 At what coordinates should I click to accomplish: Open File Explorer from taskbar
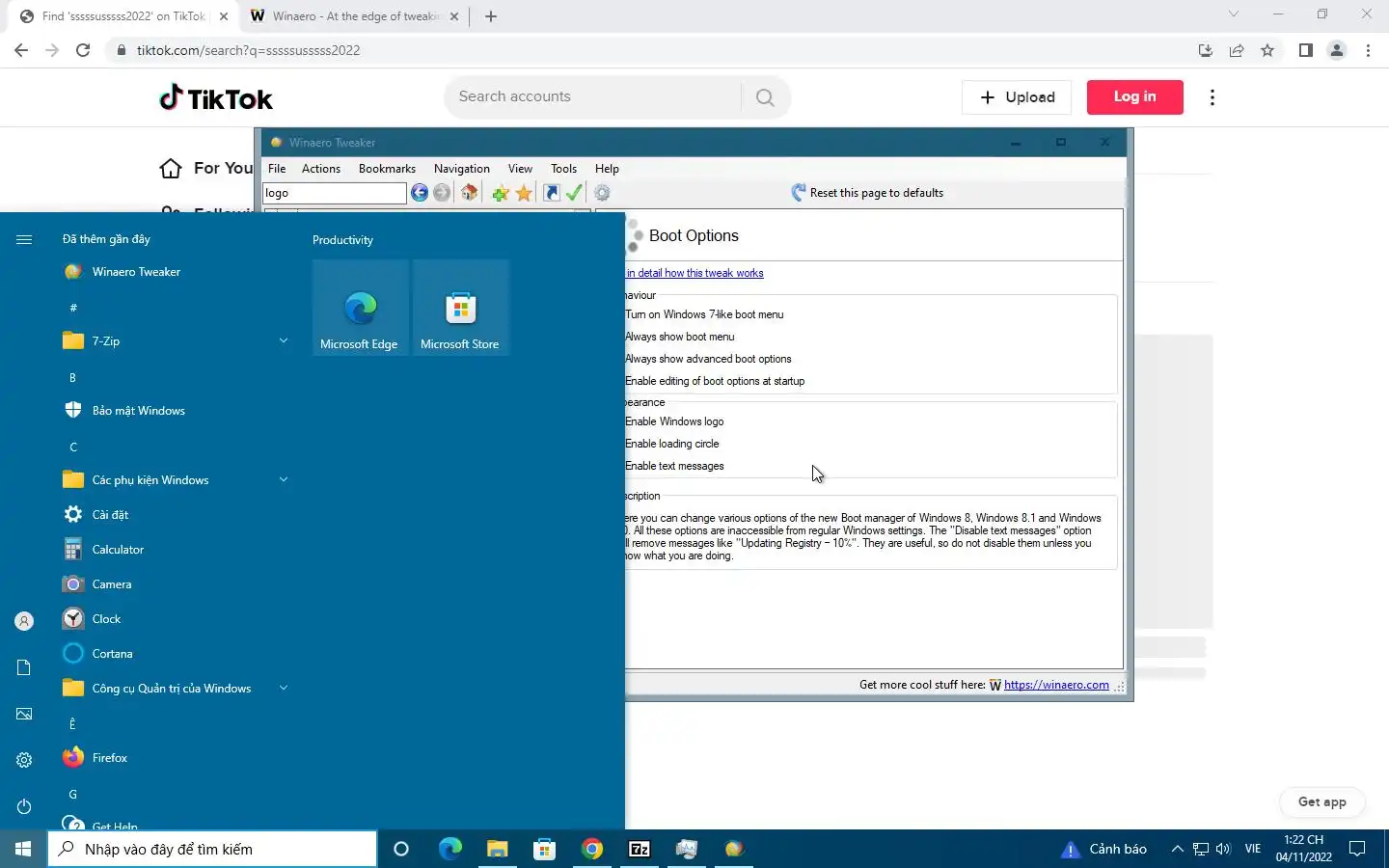tap(497, 849)
